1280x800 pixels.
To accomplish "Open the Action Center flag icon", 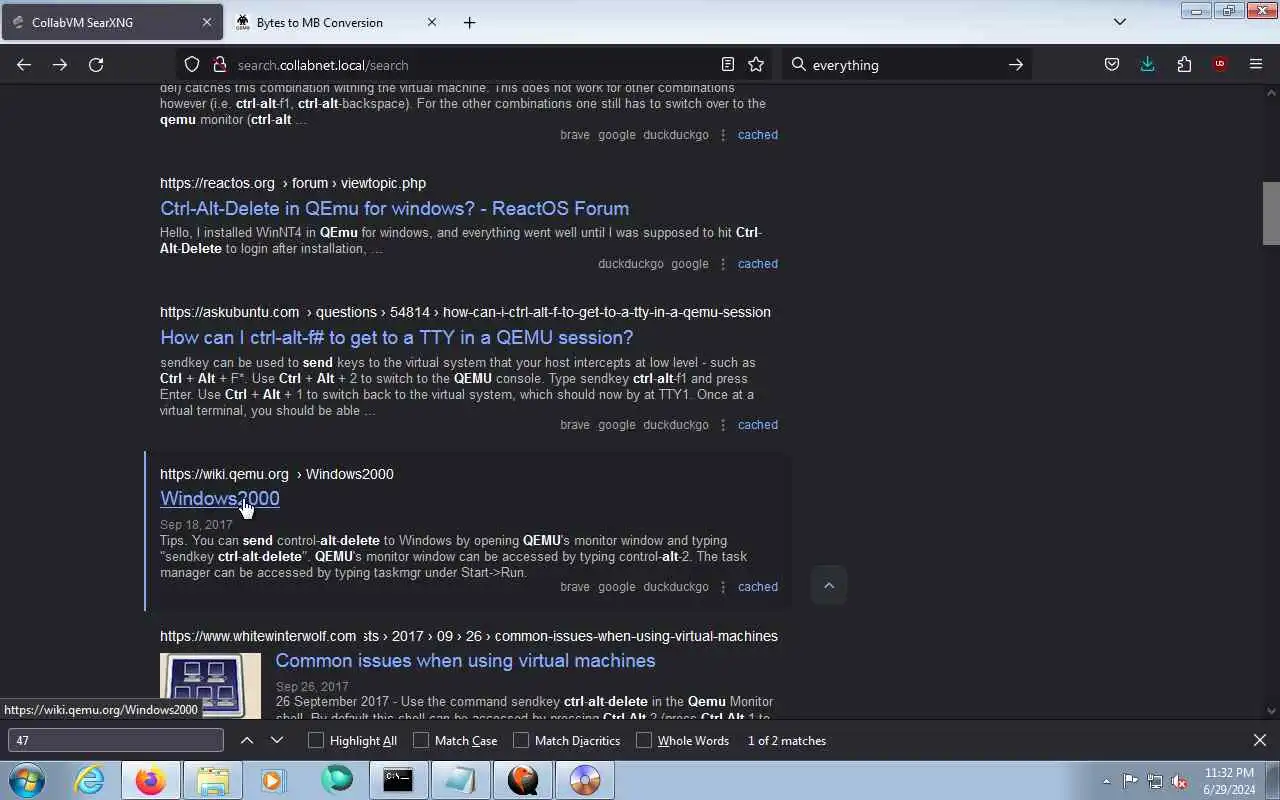I will point(1130,781).
